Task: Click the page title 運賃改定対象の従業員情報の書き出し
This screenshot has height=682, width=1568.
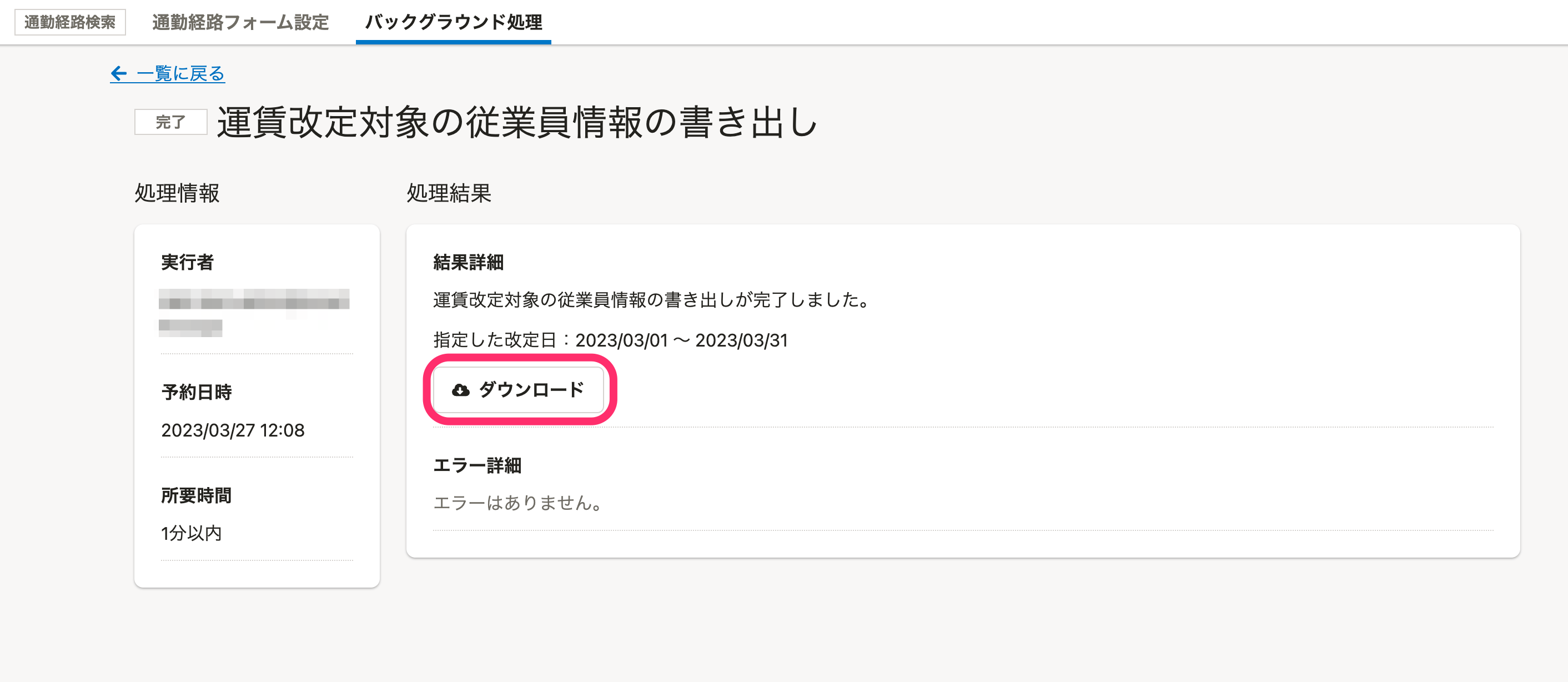Action: pyautogui.click(x=517, y=122)
